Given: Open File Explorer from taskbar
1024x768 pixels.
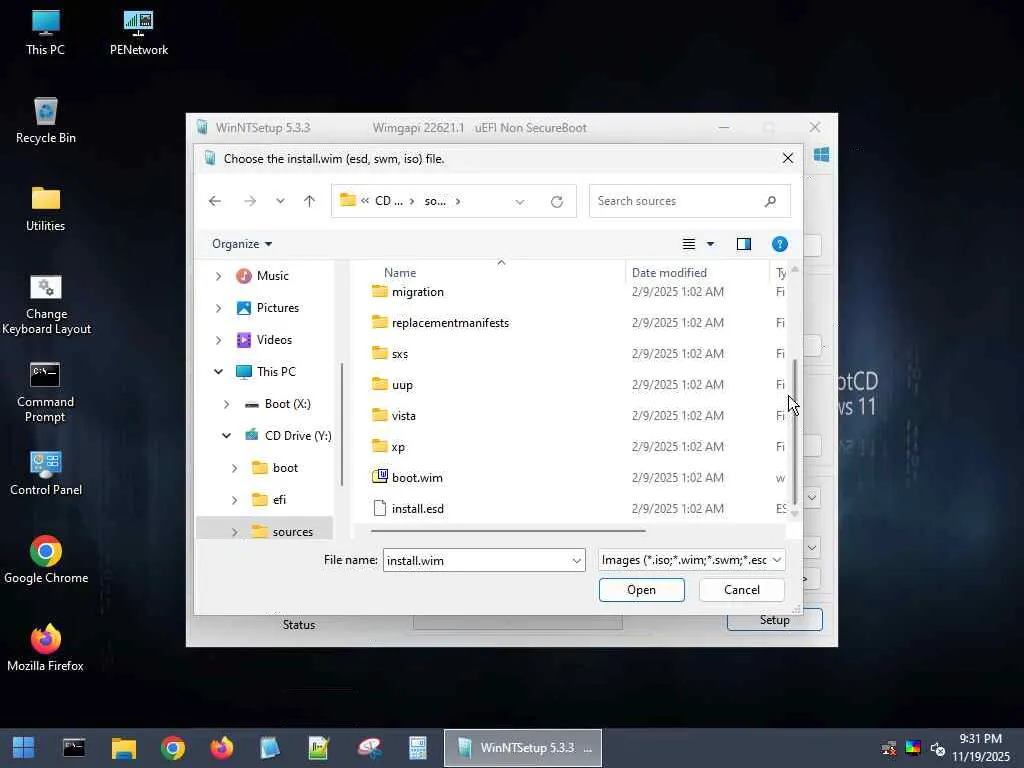Looking at the screenshot, I should click(x=123, y=748).
